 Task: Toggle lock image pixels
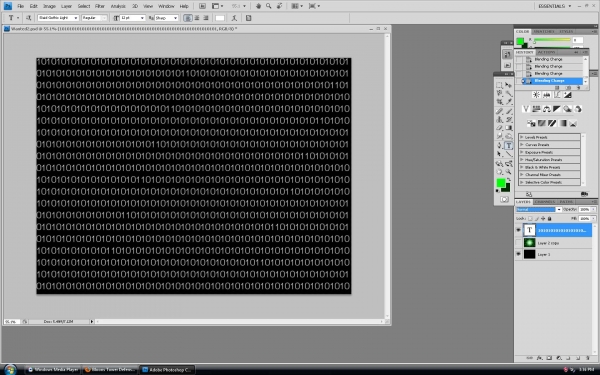click(536, 218)
